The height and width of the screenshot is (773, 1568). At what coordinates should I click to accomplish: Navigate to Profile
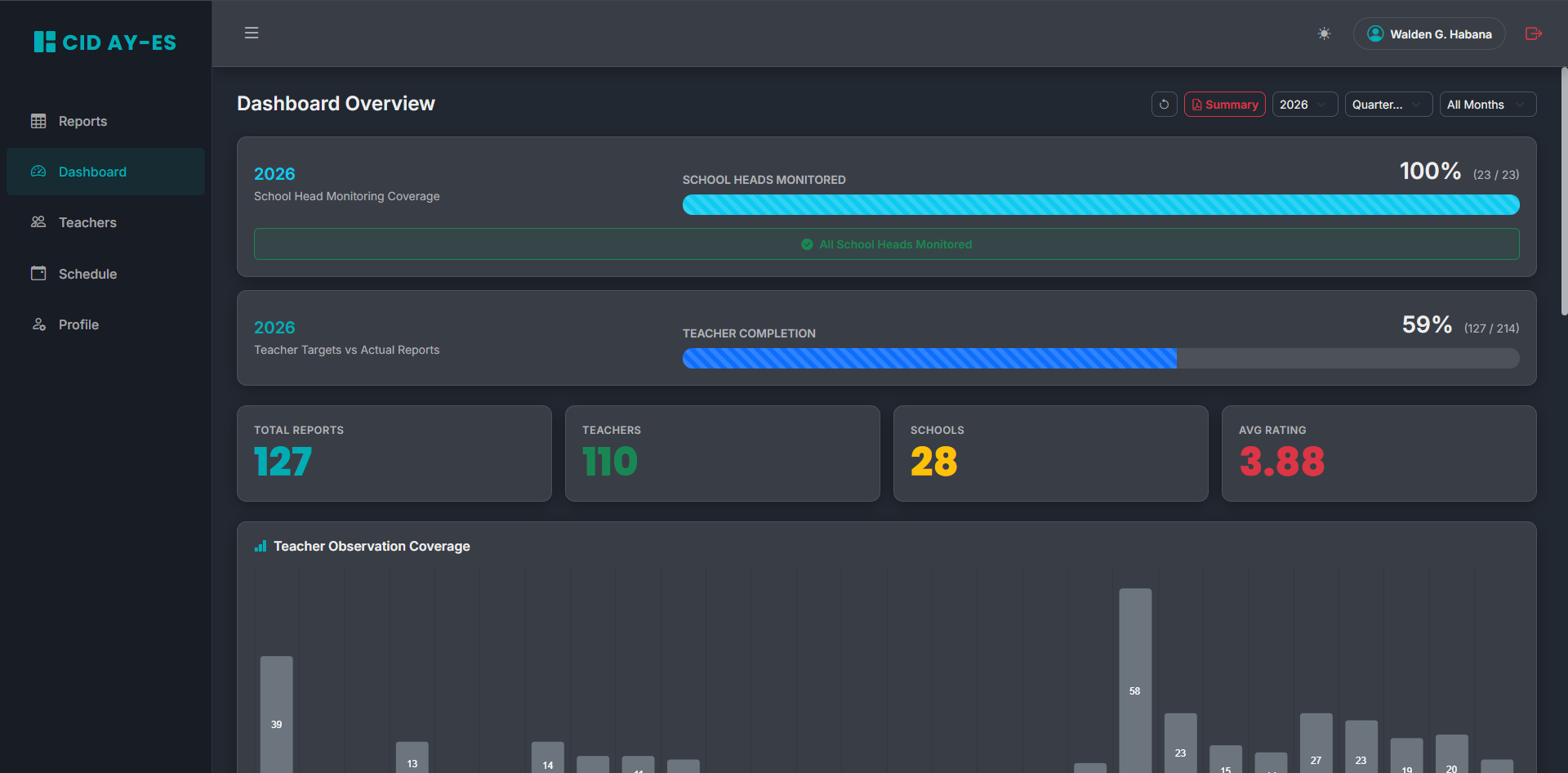coord(105,324)
